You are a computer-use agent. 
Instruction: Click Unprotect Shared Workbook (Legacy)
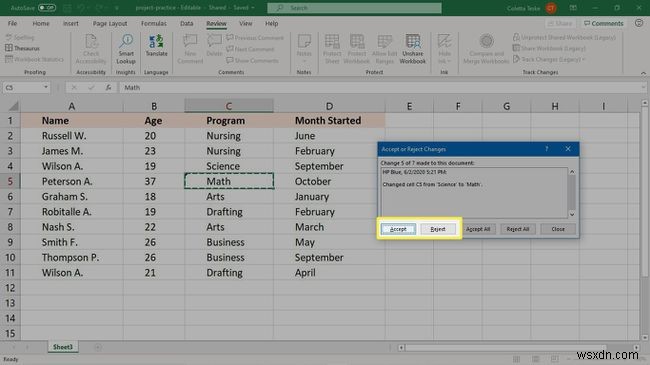point(564,37)
